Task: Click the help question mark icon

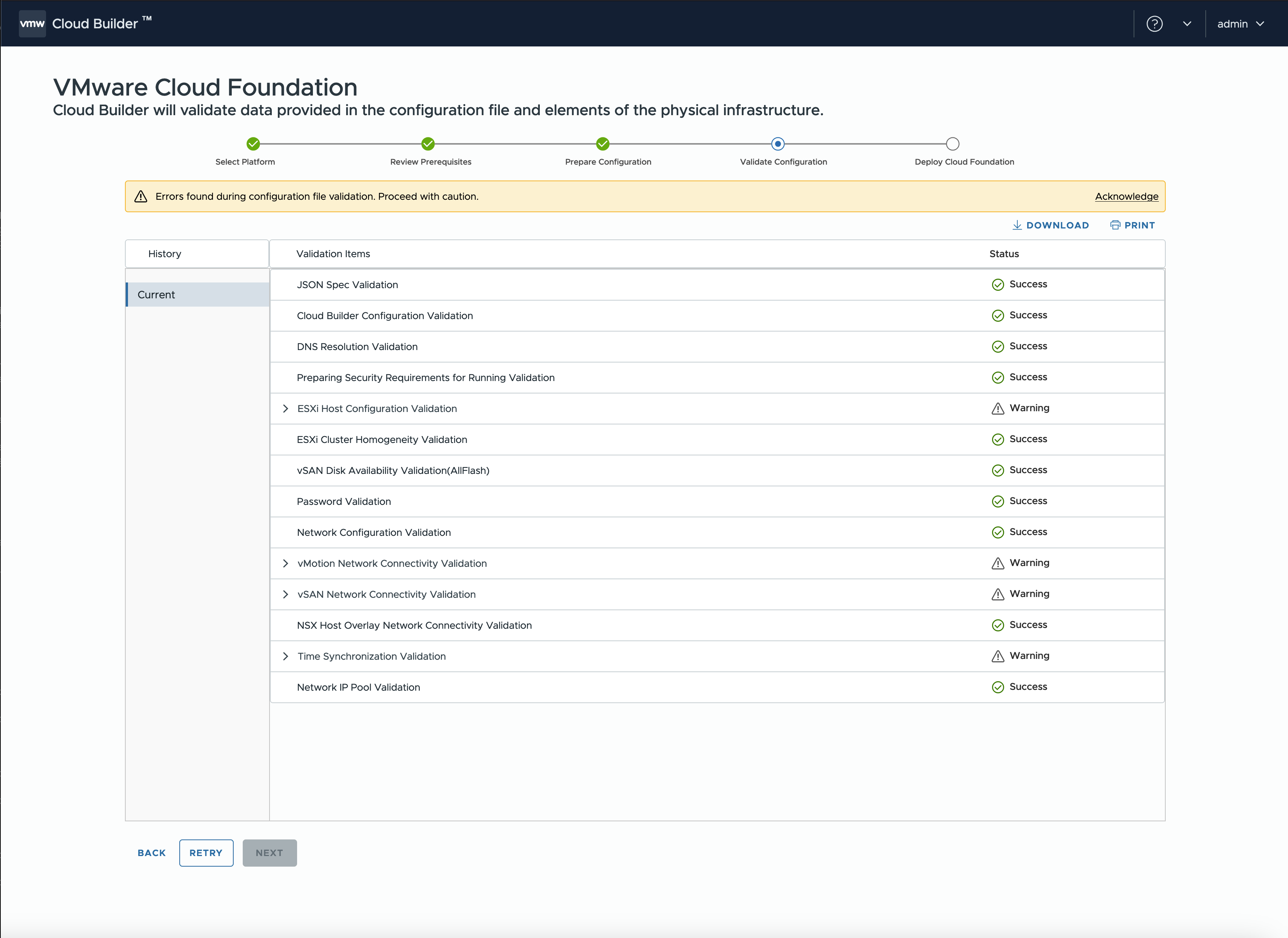Action: click(1154, 24)
